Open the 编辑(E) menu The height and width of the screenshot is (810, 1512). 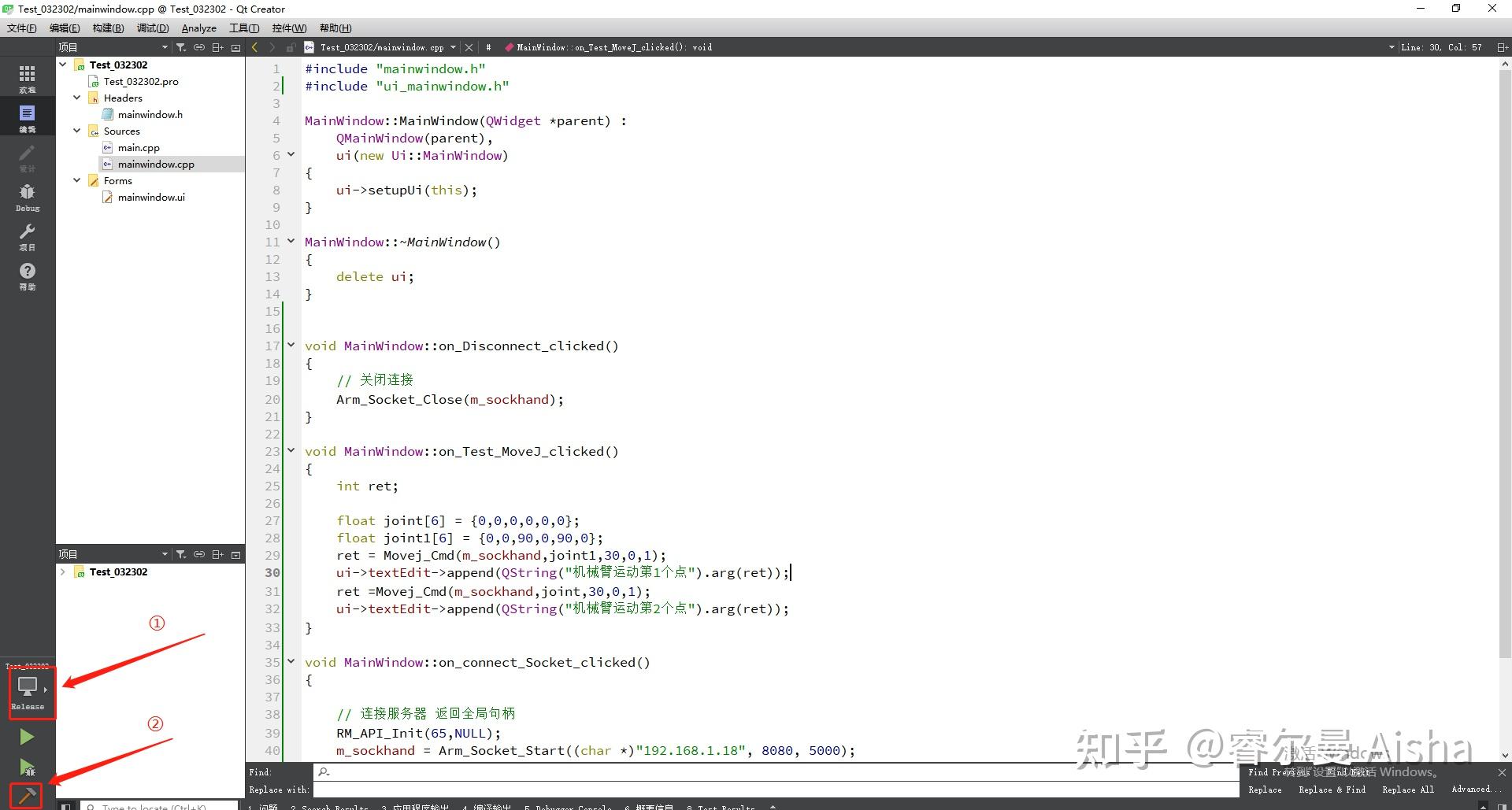click(65, 28)
